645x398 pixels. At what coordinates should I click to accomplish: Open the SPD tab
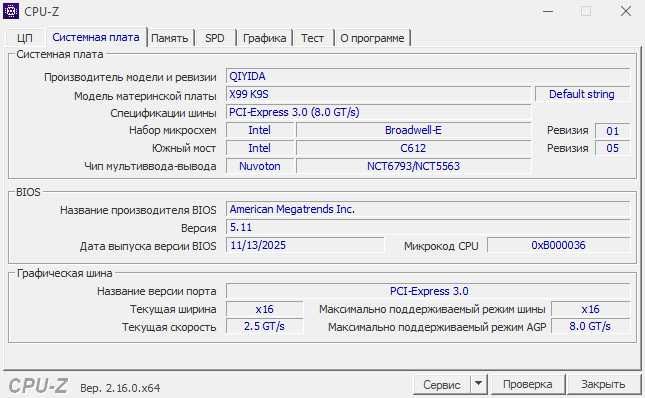(x=215, y=38)
